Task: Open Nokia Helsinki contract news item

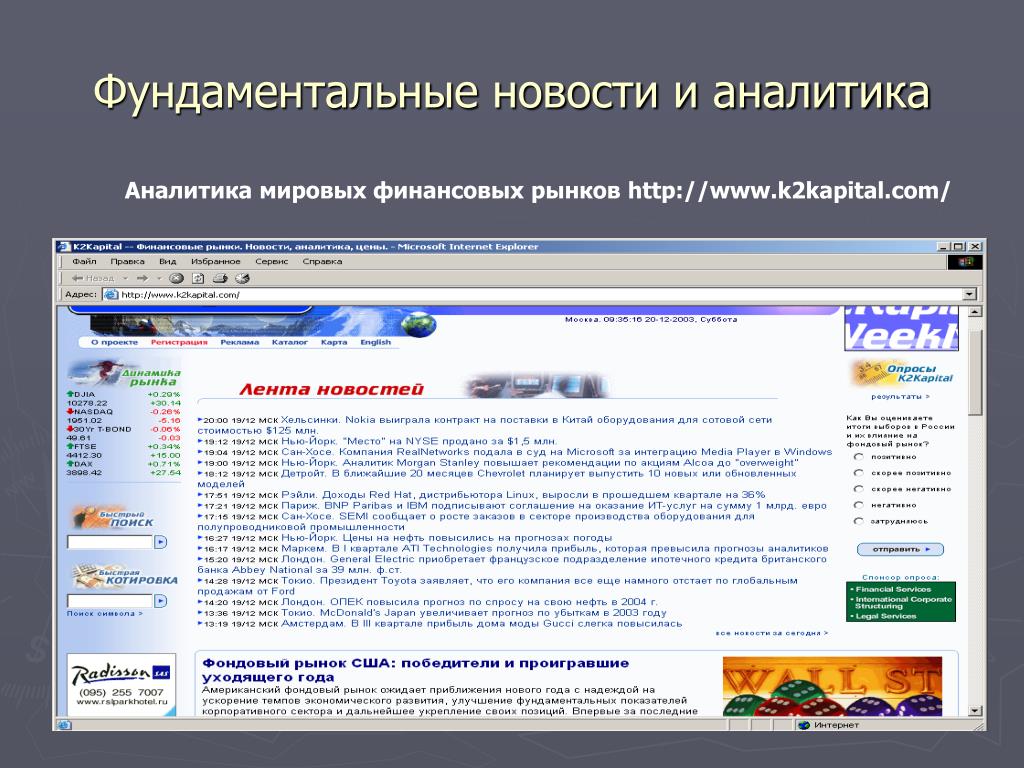Action: (485, 425)
